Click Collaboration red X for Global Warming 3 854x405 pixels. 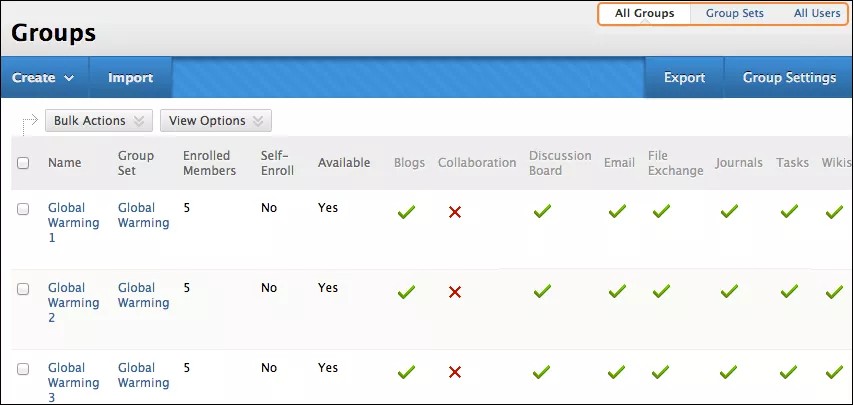coord(455,372)
